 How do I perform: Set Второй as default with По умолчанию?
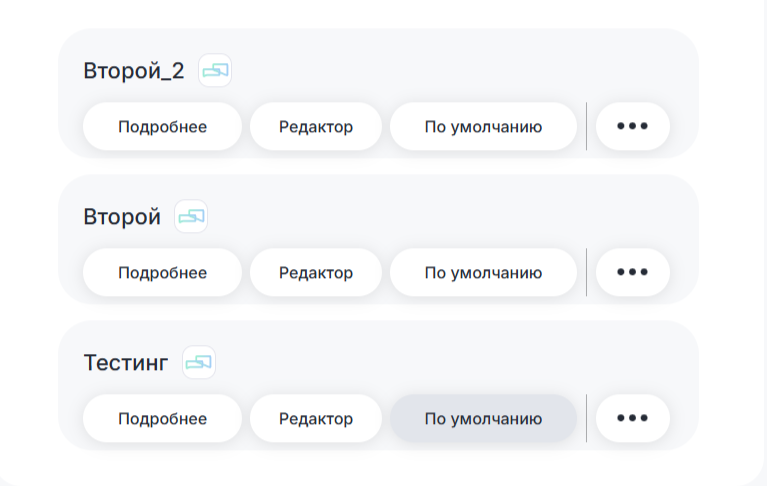coord(483,273)
